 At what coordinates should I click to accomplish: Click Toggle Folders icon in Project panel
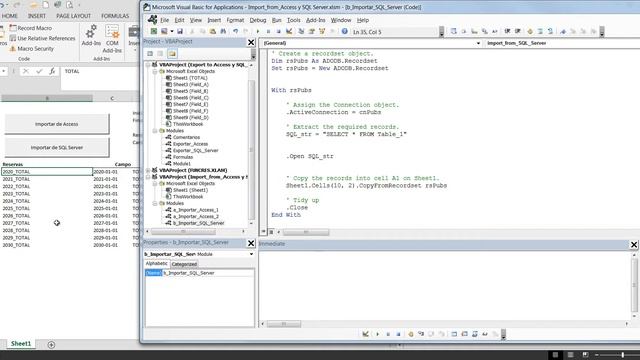click(x=172, y=53)
